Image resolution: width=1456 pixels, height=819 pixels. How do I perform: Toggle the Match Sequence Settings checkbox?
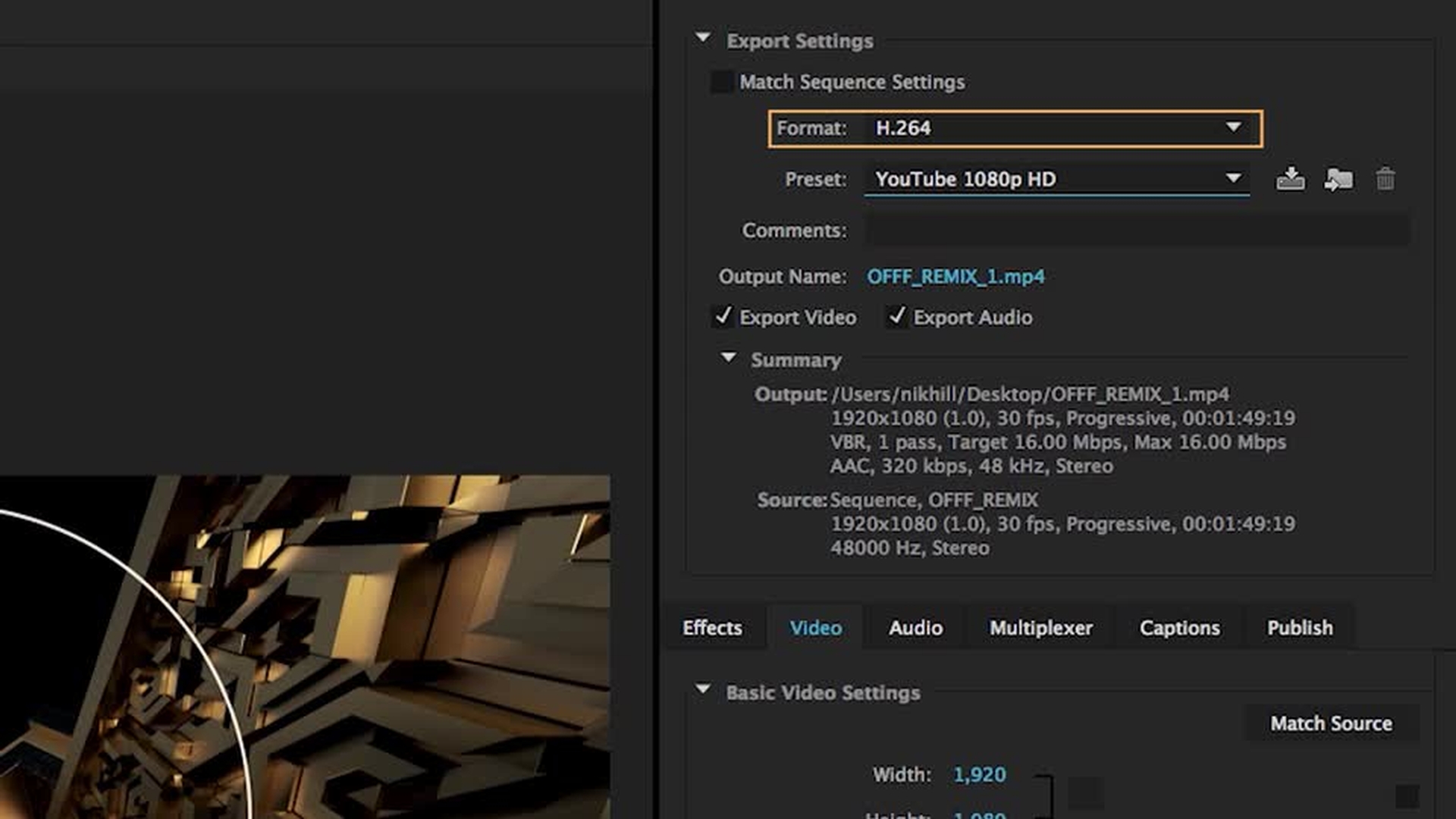[x=722, y=82]
